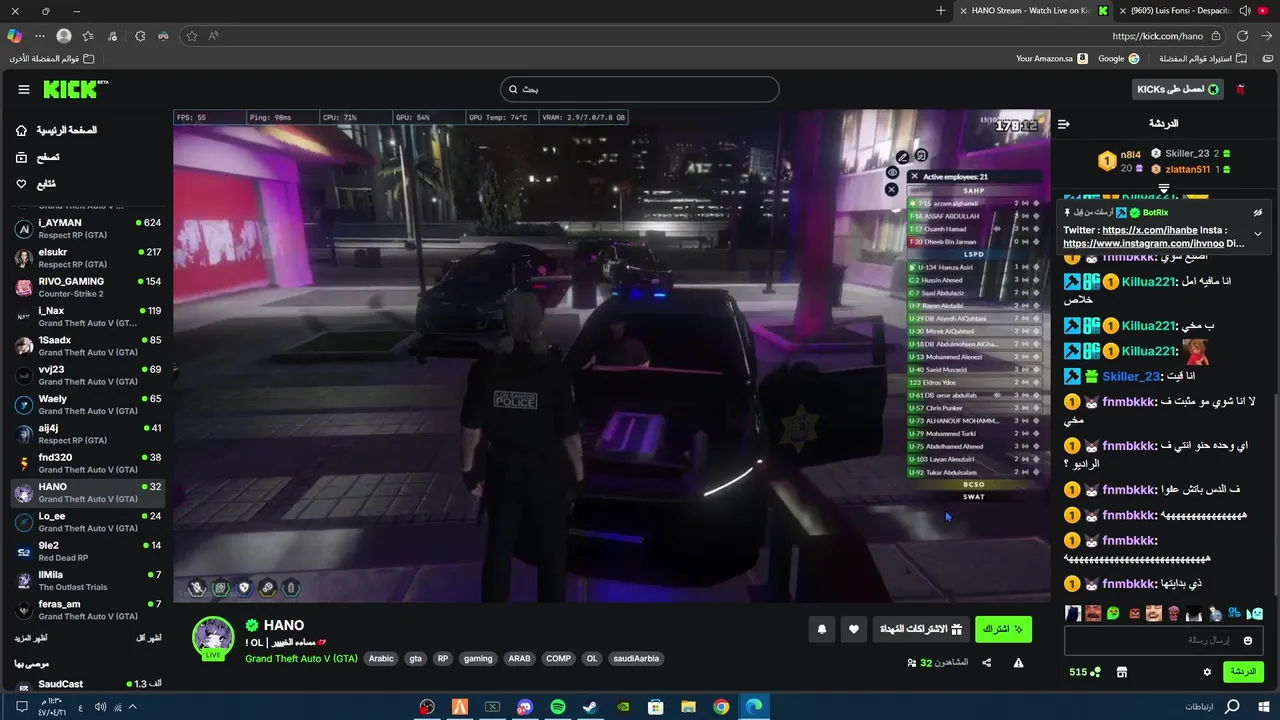
Task: Click Skiller_23 username in chat
Action: pos(1131,376)
